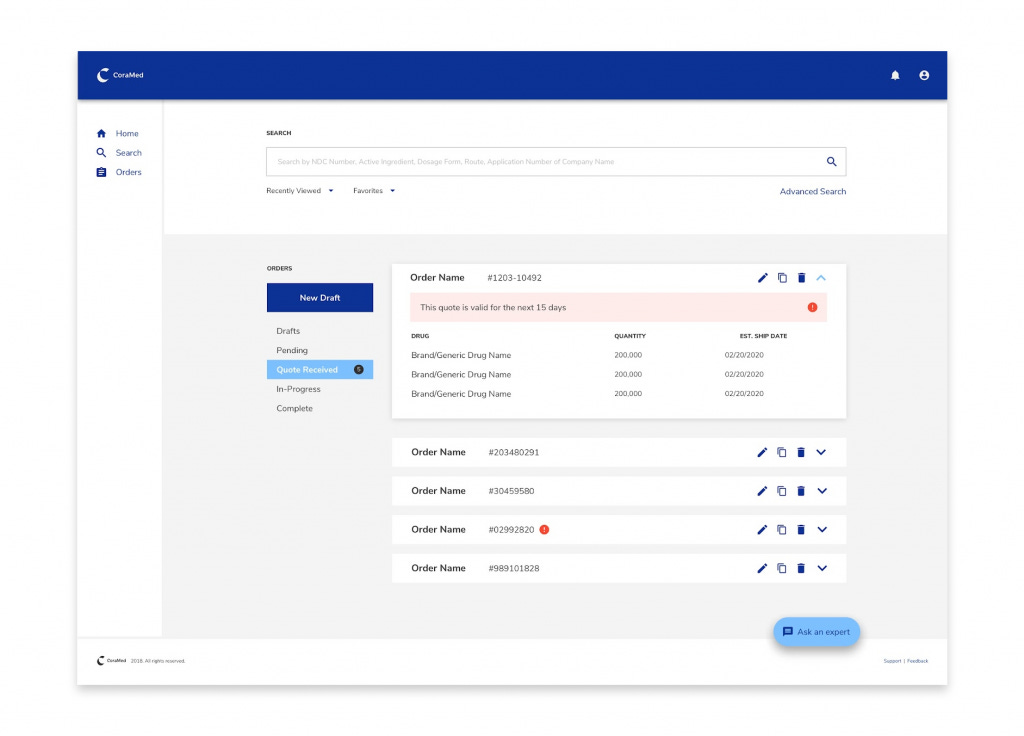
Task: Duplicate order #30459580
Action: [781, 490]
